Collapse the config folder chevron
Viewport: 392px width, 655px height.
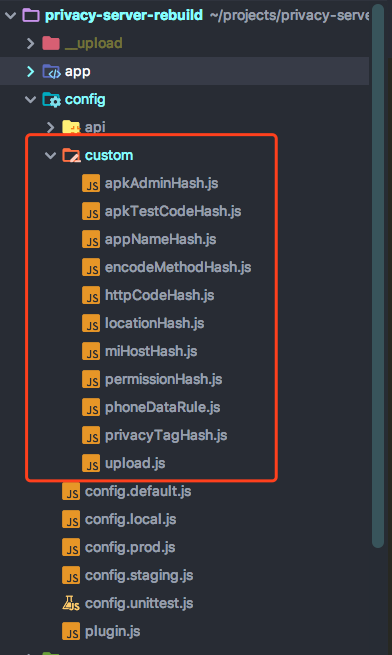click(31, 99)
